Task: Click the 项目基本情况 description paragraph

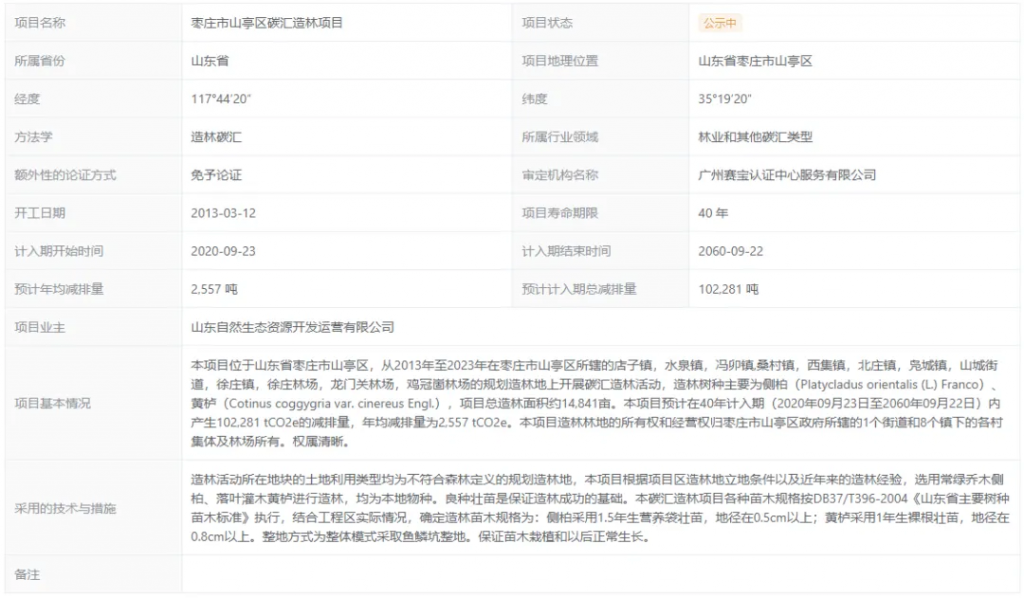Action: click(x=600, y=403)
